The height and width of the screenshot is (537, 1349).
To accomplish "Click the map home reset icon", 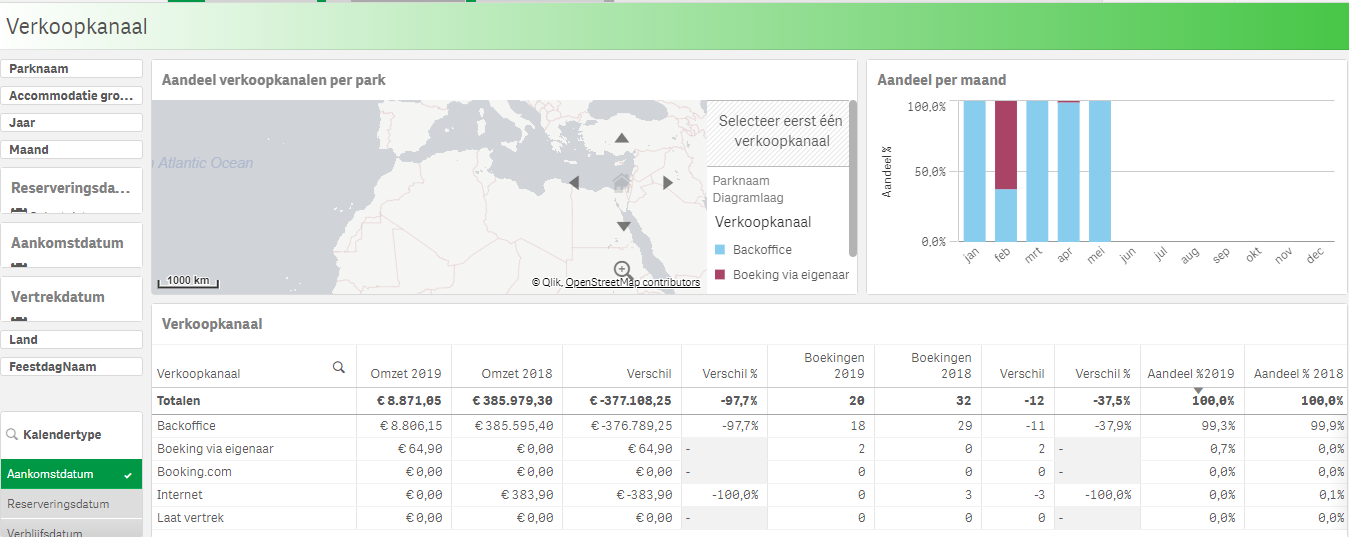I will [621, 182].
